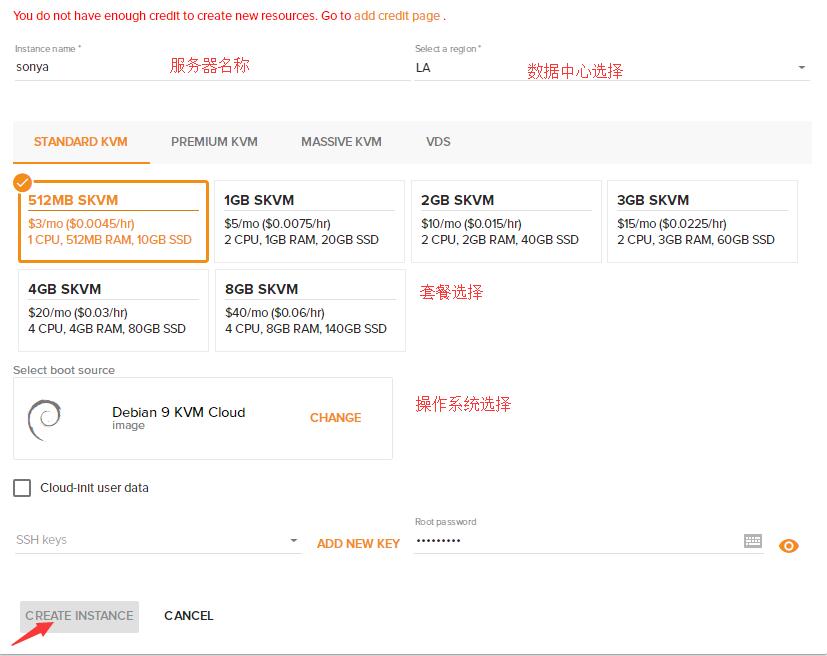Expand the Select a region dropdown arrow
The height and width of the screenshot is (656, 827).
pyautogui.click(x=801, y=68)
